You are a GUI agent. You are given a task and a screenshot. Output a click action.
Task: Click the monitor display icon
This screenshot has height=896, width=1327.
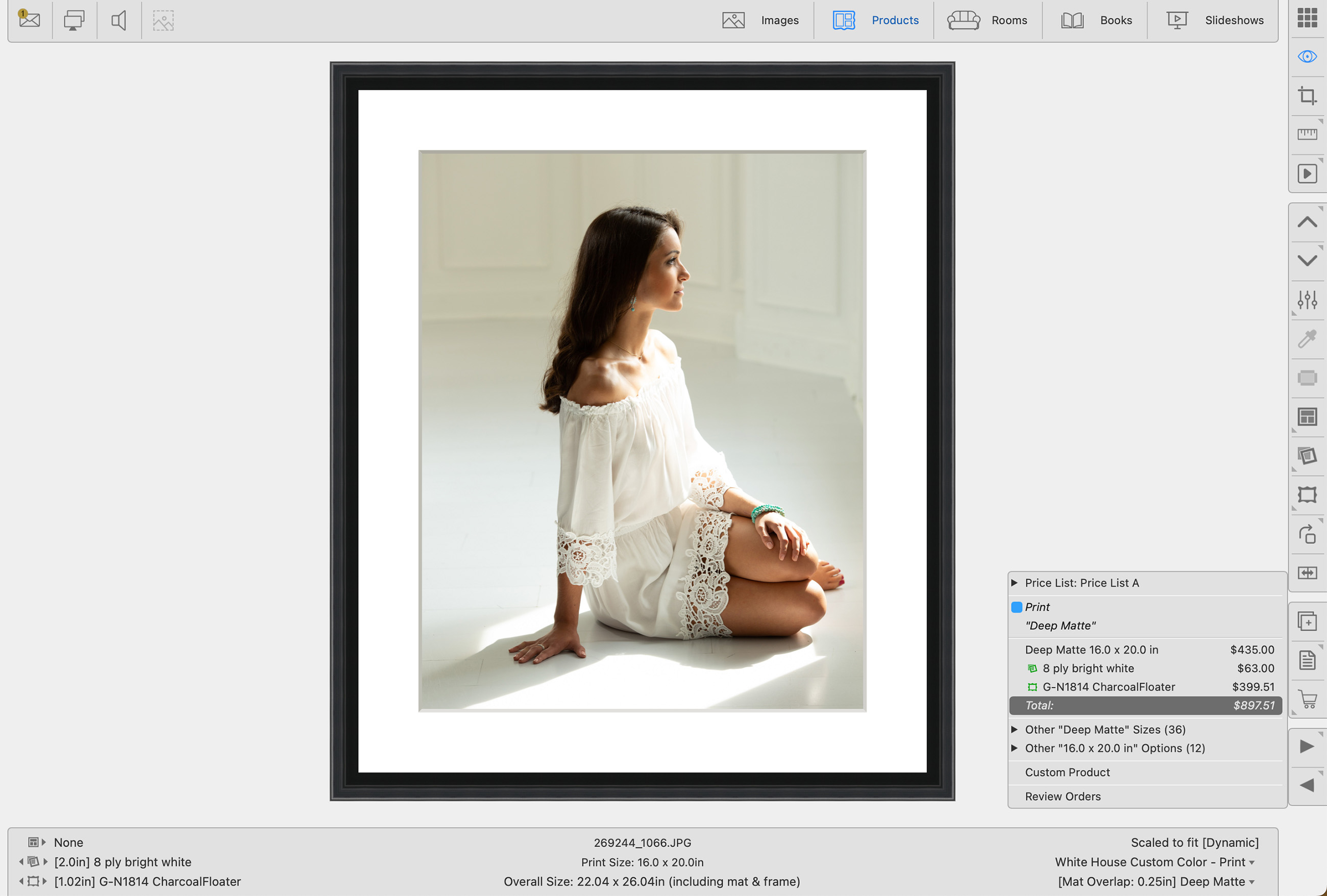(x=73, y=20)
